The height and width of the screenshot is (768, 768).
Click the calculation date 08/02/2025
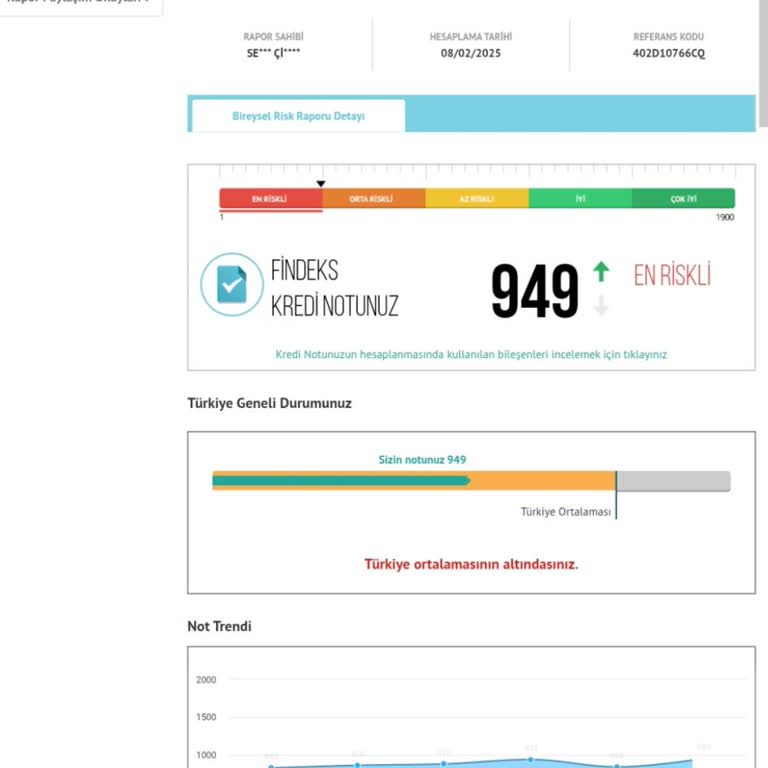[471, 53]
